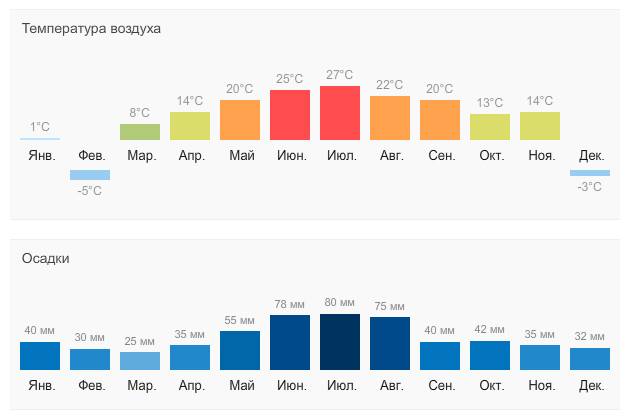Click the March 25 мм precipitation bar
Viewport: 630px width, 420px height.
[140, 361]
